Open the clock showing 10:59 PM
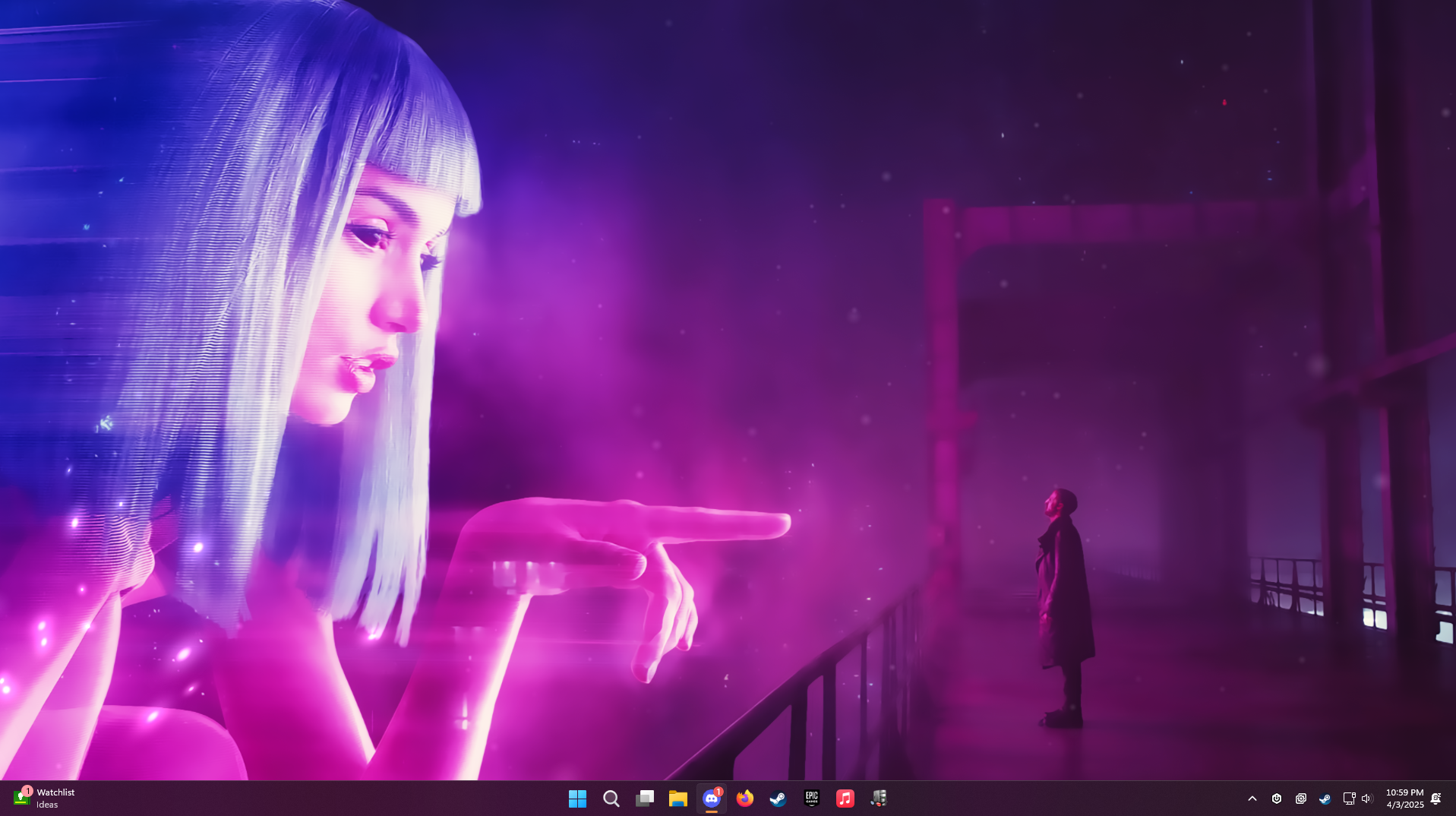 tap(1404, 799)
